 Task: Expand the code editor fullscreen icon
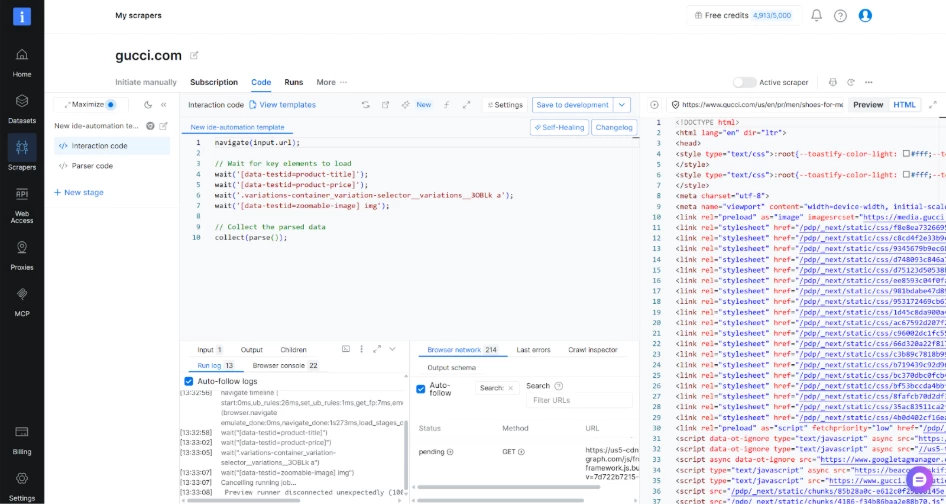466,104
